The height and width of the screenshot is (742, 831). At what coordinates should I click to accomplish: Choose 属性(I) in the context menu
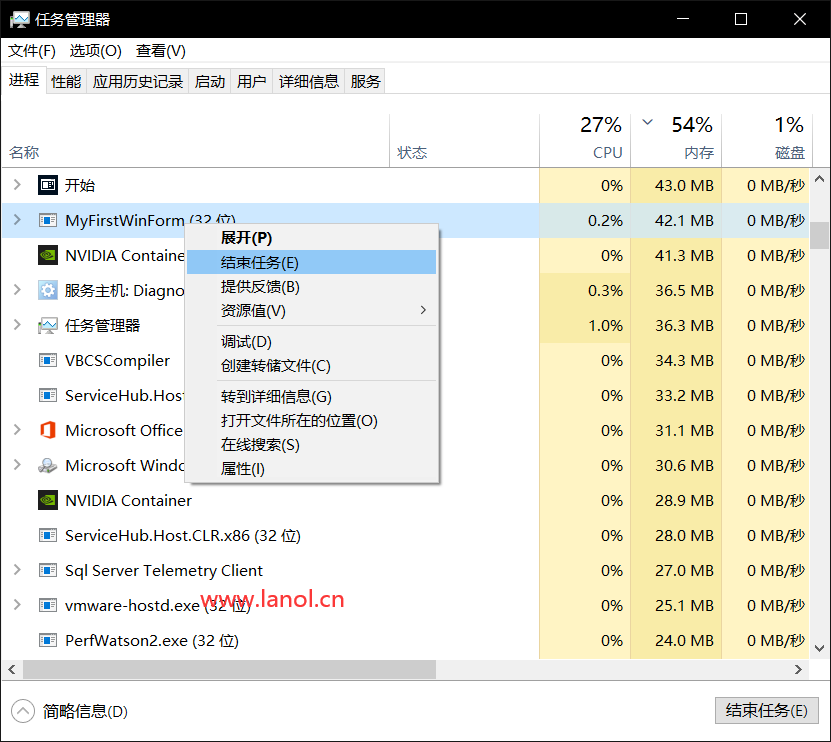click(311, 469)
